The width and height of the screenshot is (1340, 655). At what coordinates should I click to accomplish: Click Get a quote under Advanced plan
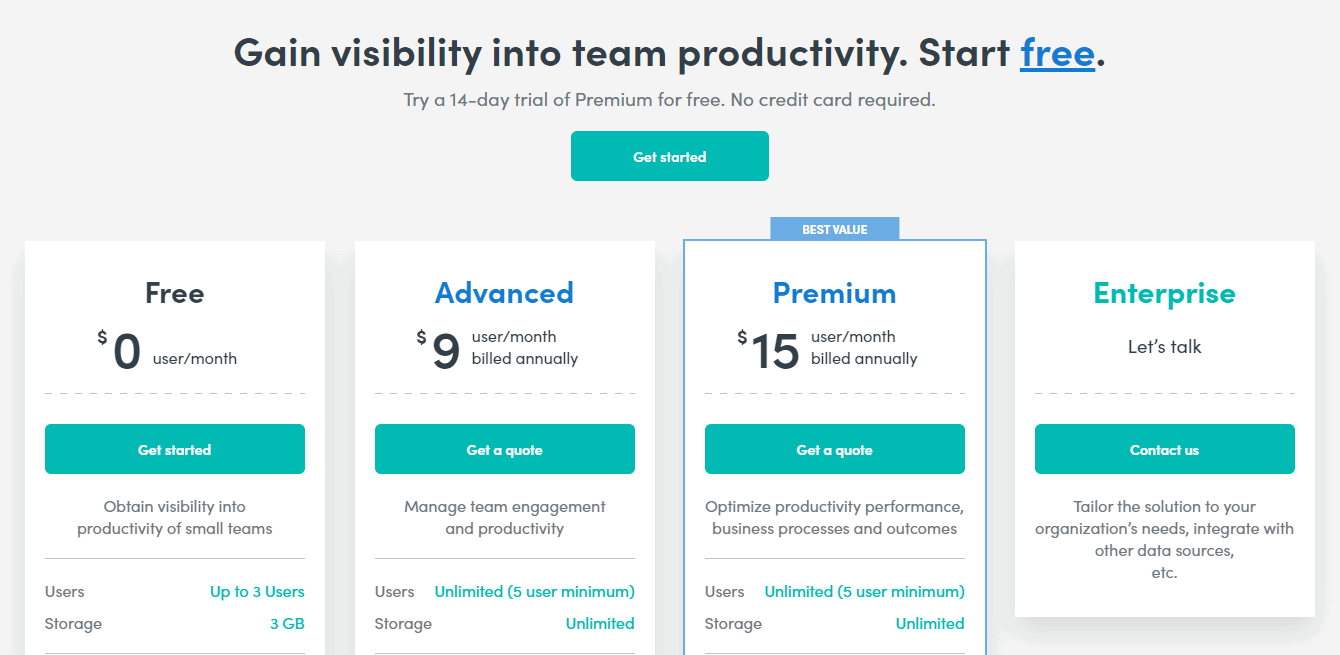pyautogui.click(x=505, y=449)
